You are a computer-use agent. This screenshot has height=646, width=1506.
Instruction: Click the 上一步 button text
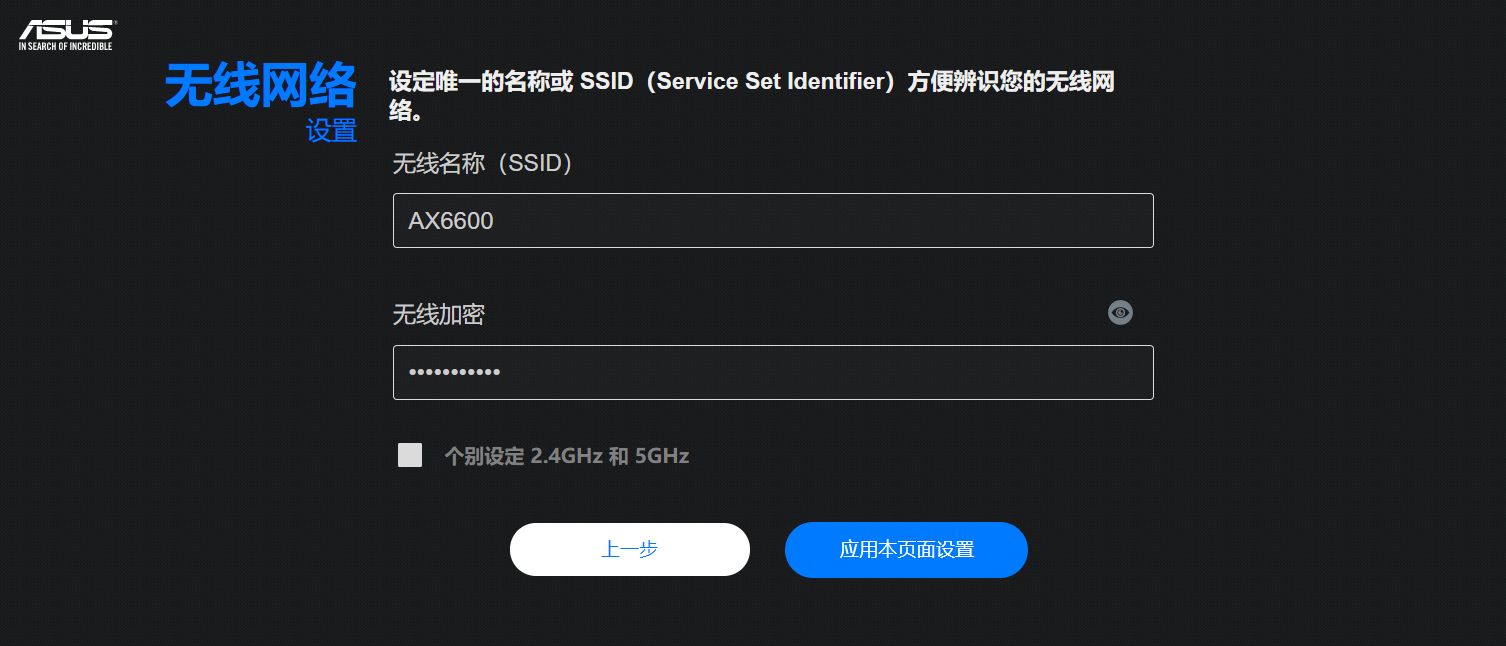629,549
